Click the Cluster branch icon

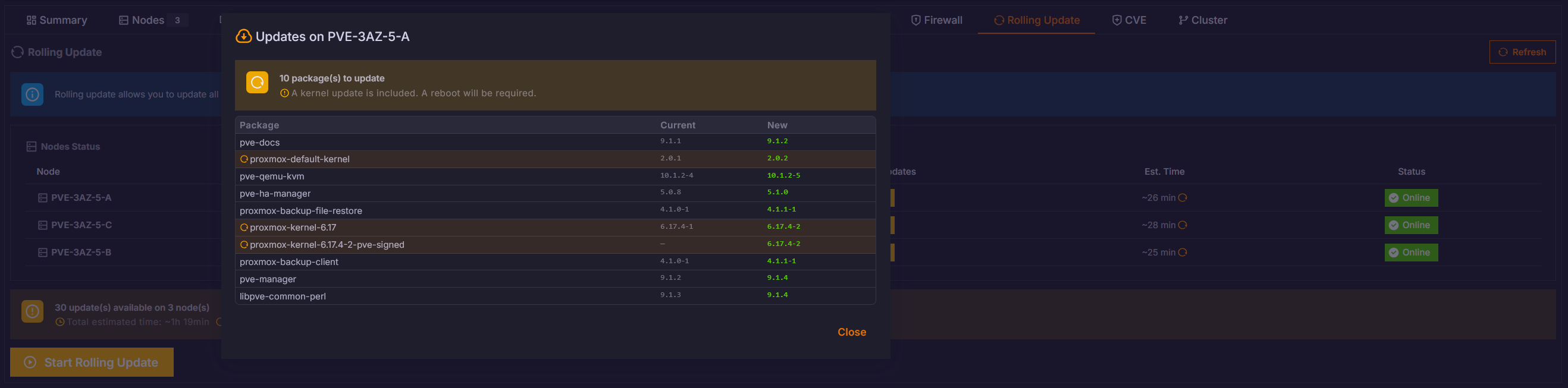[1183, 20]
